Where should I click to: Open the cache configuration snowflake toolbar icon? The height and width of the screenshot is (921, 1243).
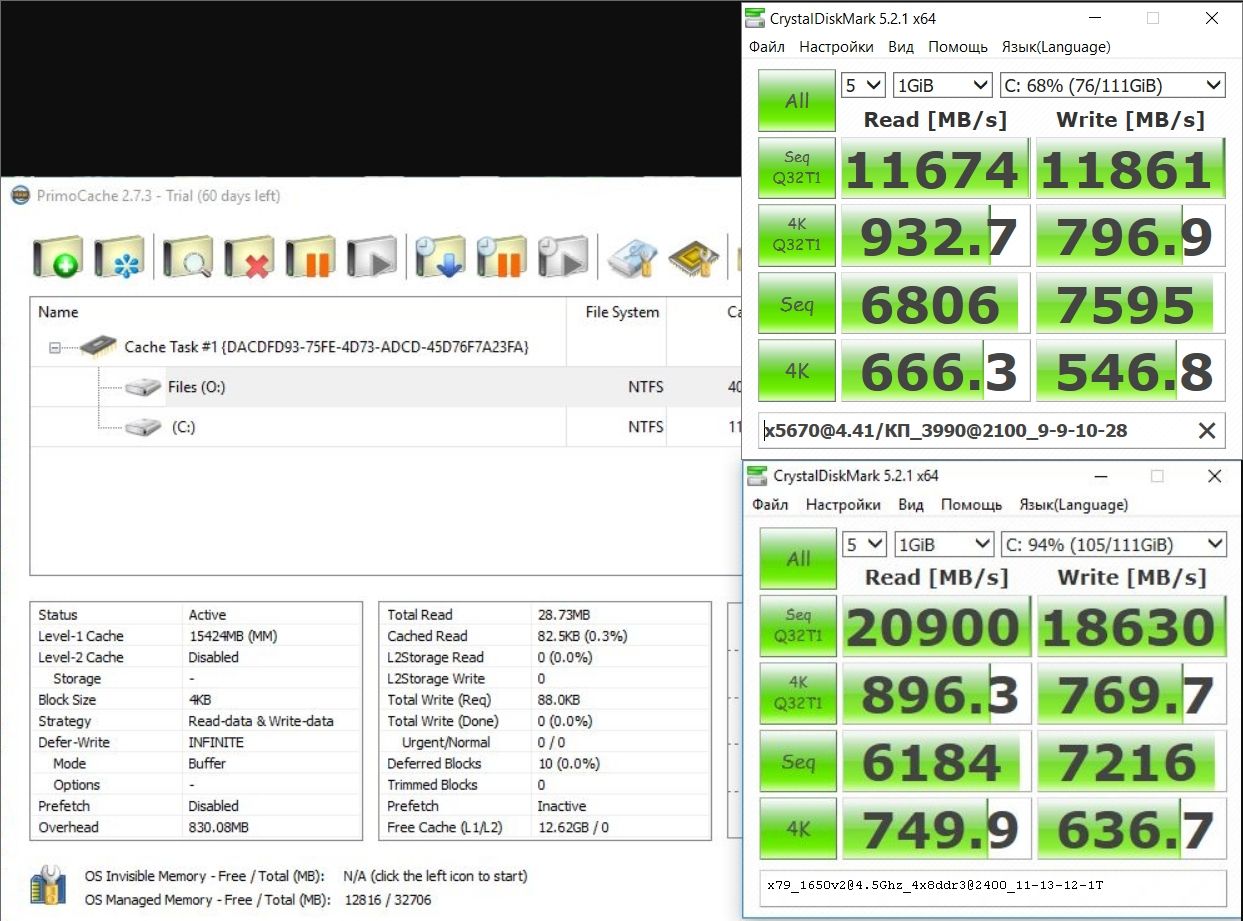[119, 258]
